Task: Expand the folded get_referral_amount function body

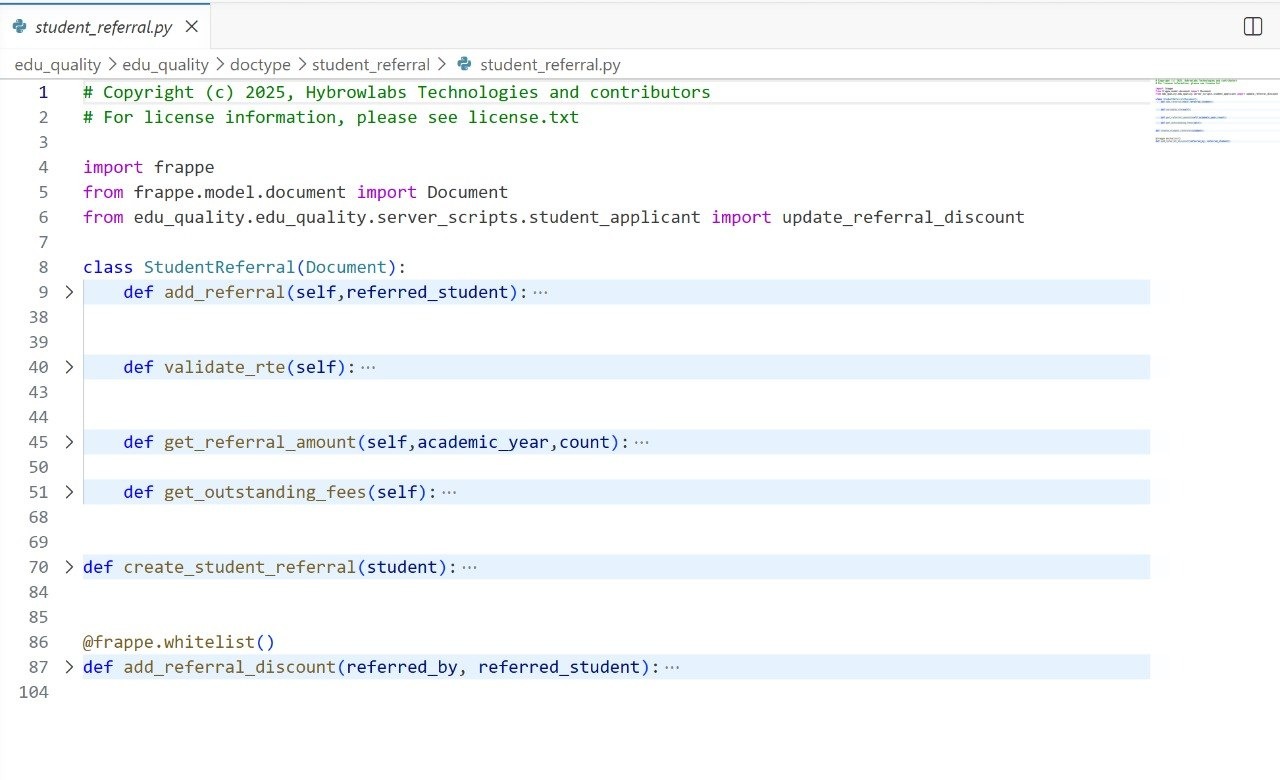Action: pyautogui.click(x=643, y=441)
